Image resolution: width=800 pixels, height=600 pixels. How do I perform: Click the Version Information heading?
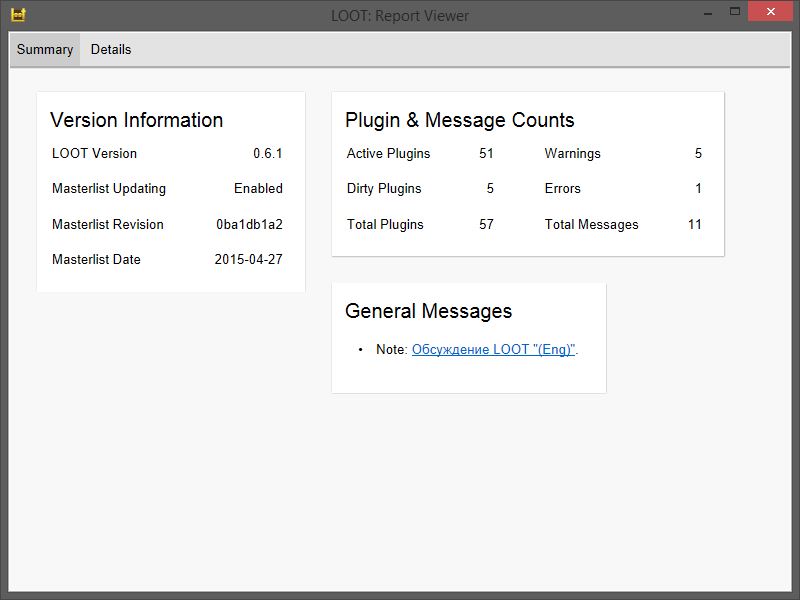(137, 120)
